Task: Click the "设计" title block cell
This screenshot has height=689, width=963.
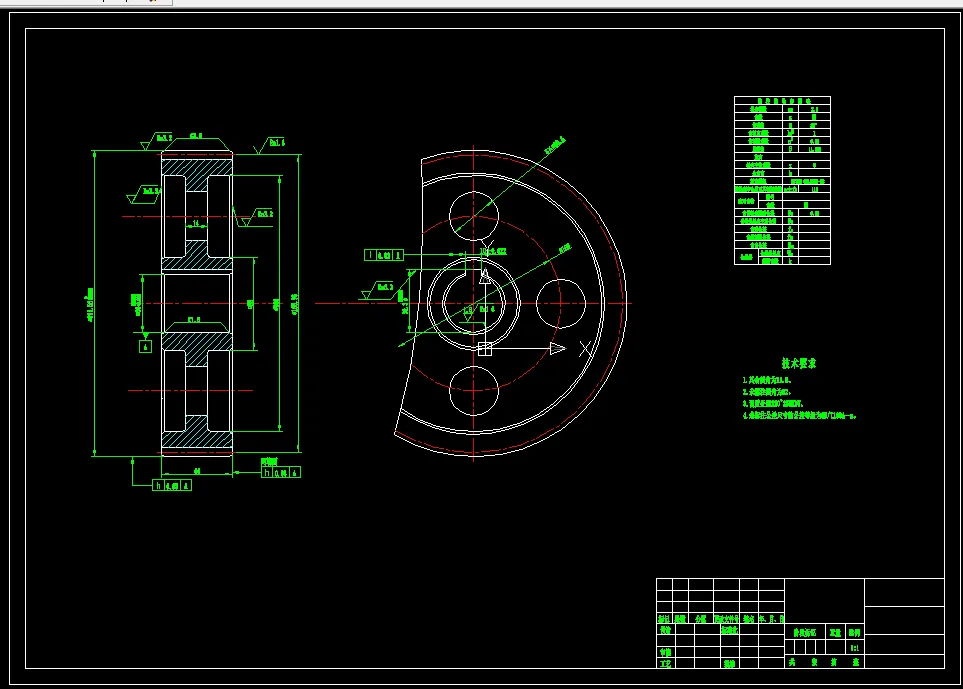Action: [x=665, y=630]
